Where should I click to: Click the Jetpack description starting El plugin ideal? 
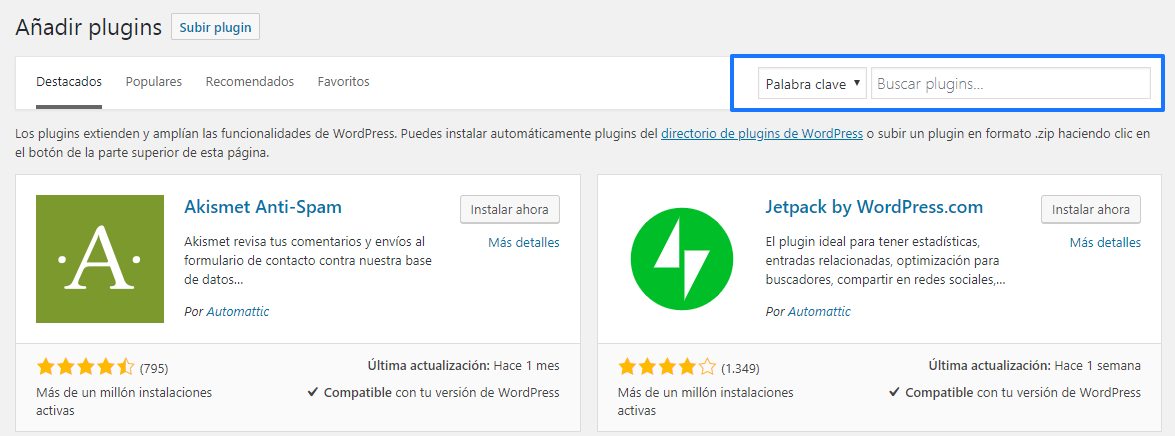tap(885, 261)
